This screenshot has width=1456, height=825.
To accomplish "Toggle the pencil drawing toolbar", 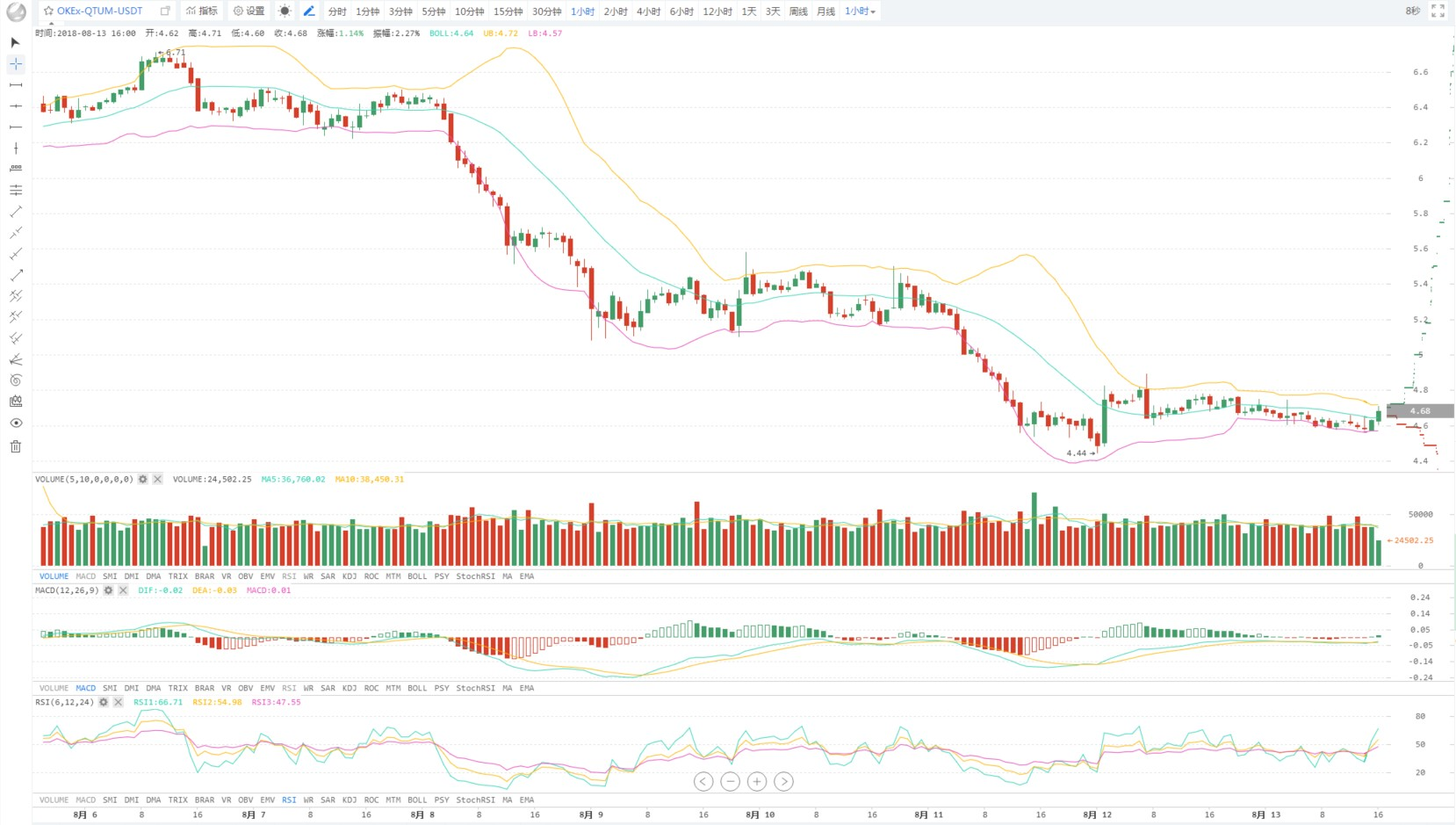I will click(x=309, y=11).
